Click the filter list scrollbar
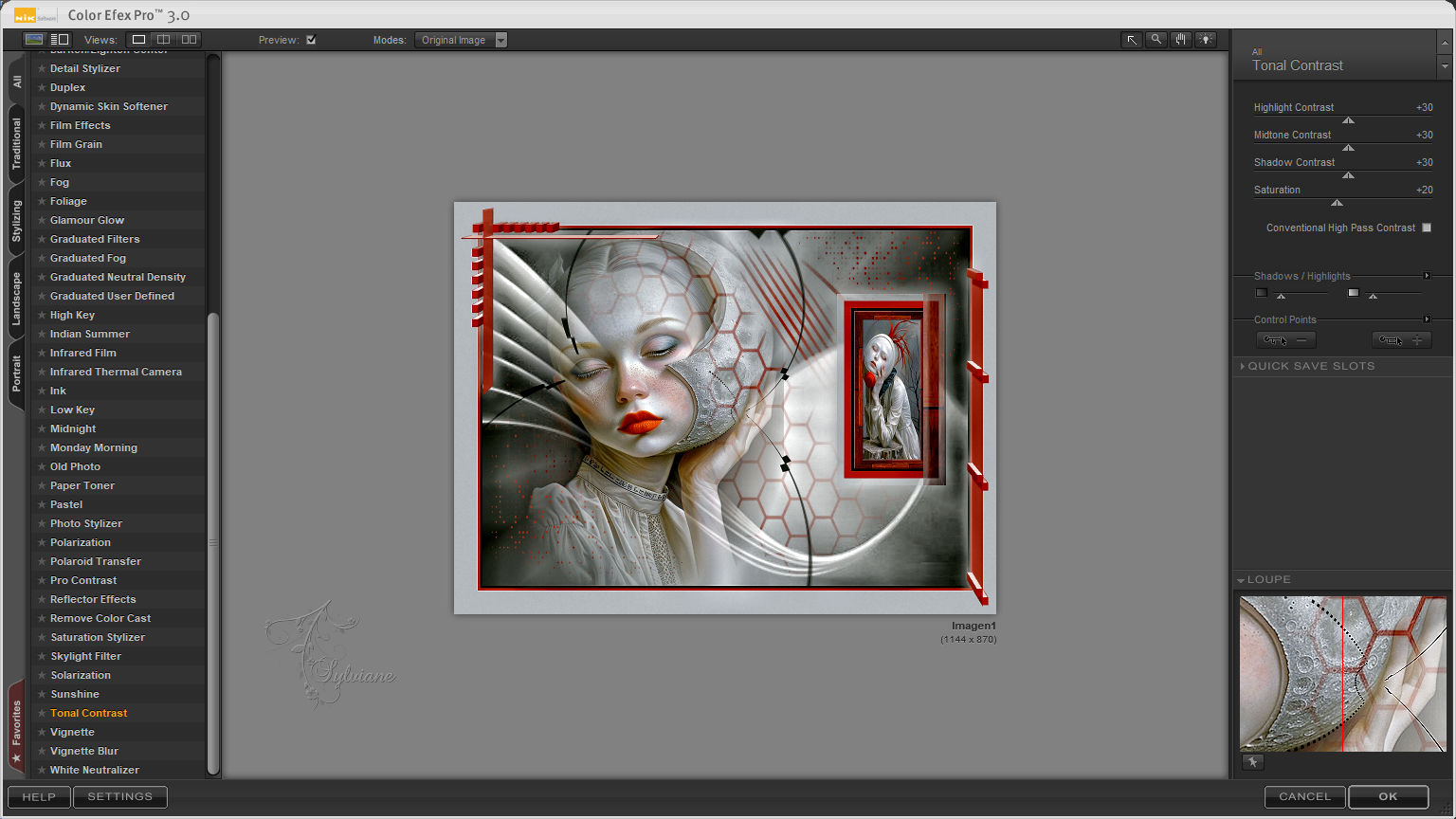The height and width of the screenshot is (819, 1456). (213, 543)
